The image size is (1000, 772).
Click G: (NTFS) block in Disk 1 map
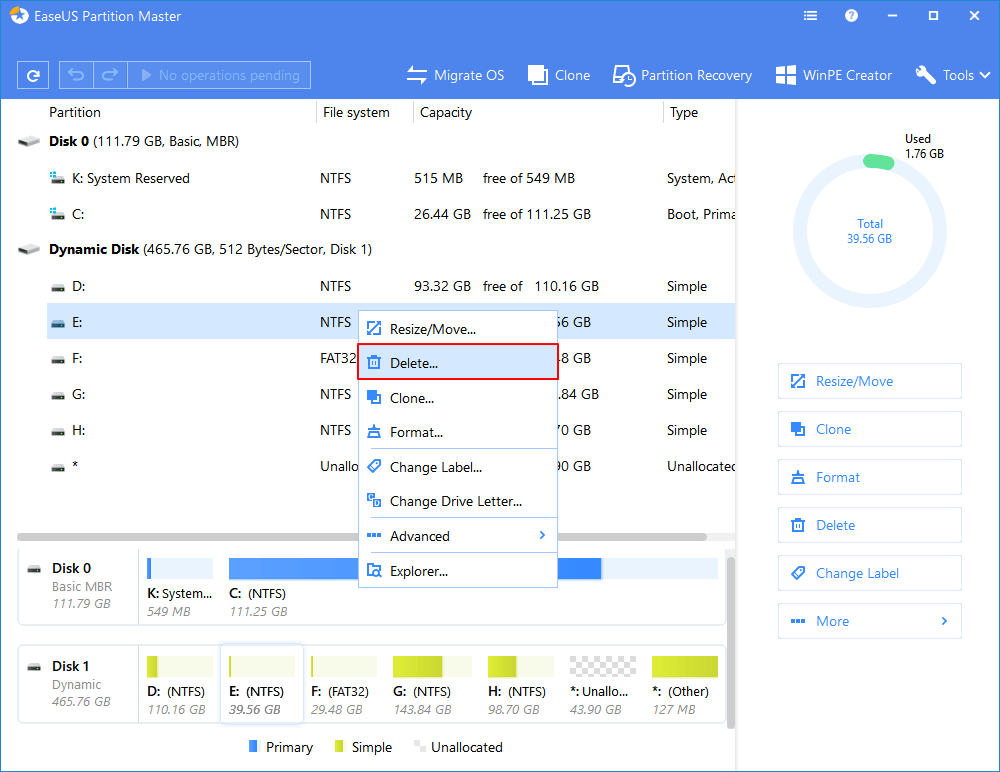pyautogui.click(x=432, y=685)
